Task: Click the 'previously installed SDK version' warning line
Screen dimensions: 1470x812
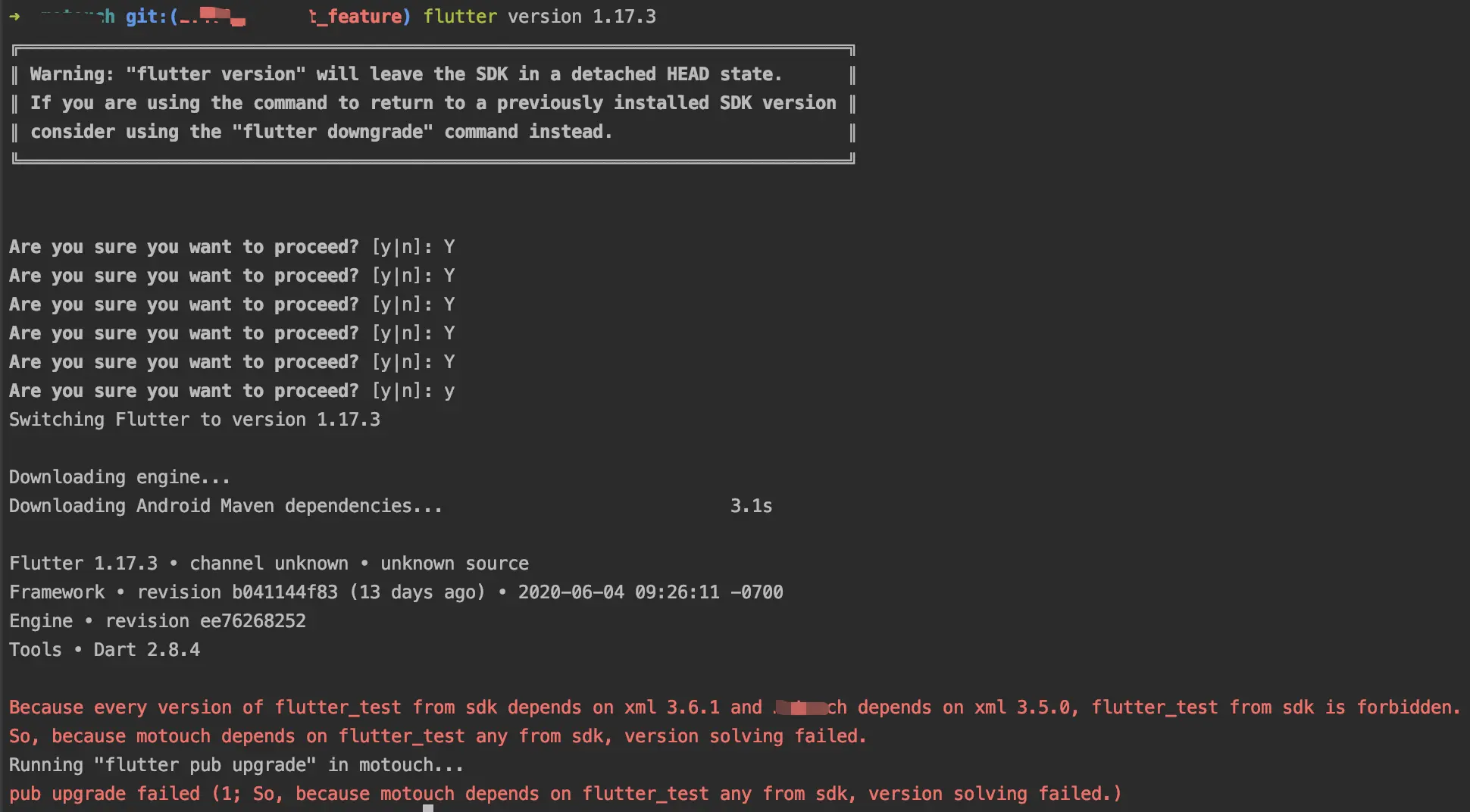Action: click(x=433, y=103)
